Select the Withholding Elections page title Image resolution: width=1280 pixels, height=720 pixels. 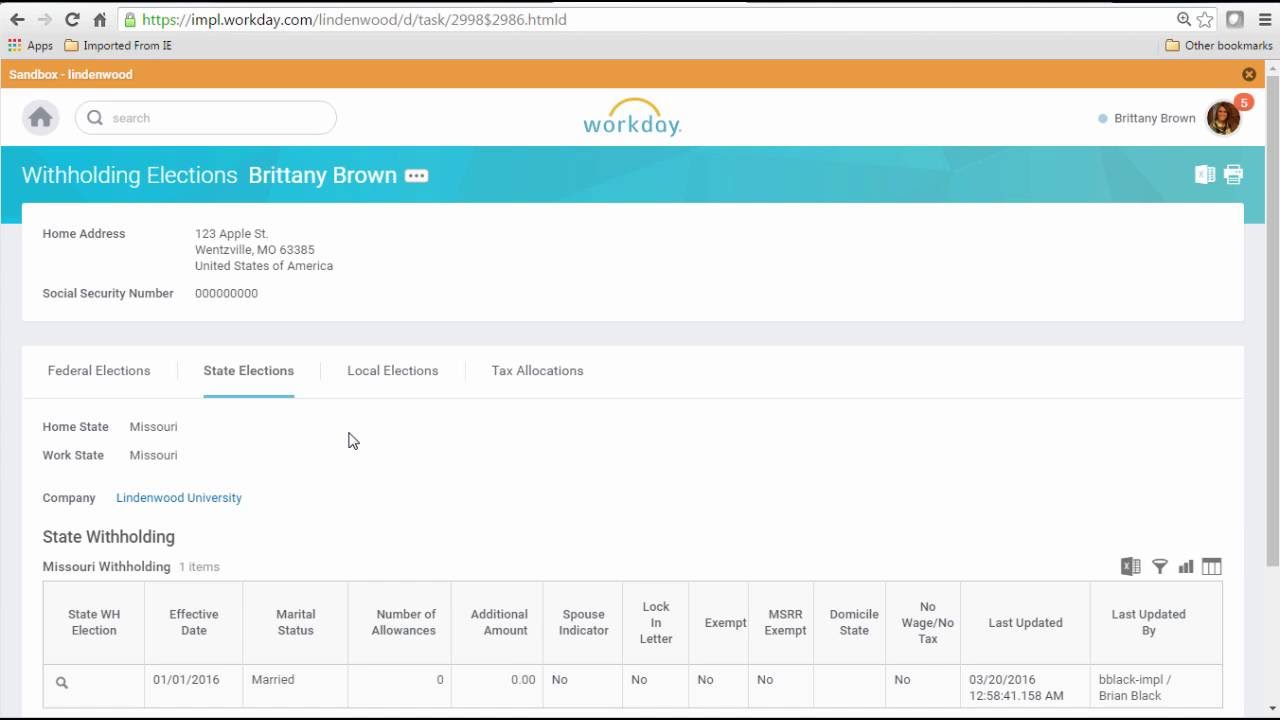click(x=129, y=175)
